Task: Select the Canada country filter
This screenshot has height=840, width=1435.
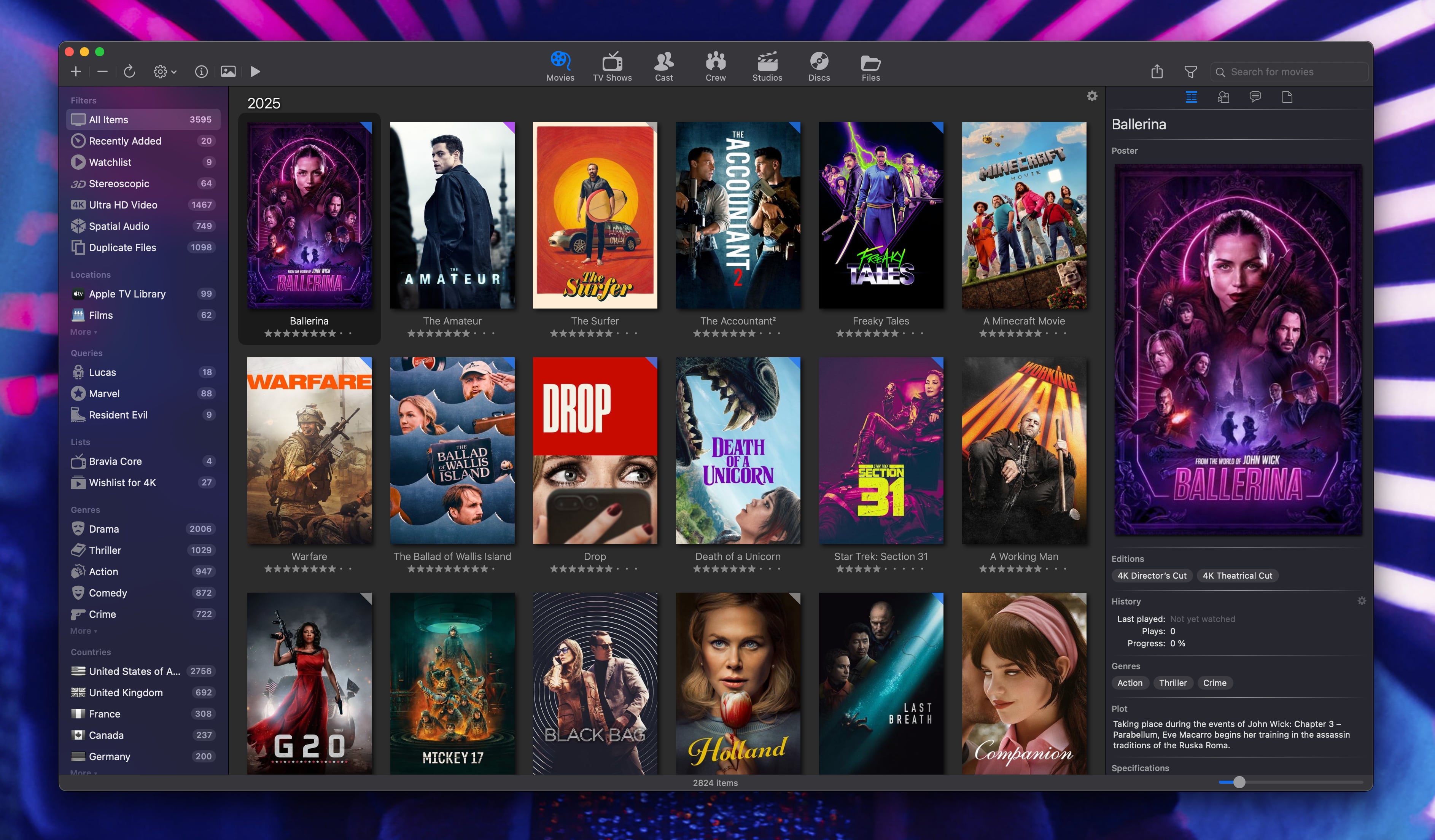Action: 143,735
